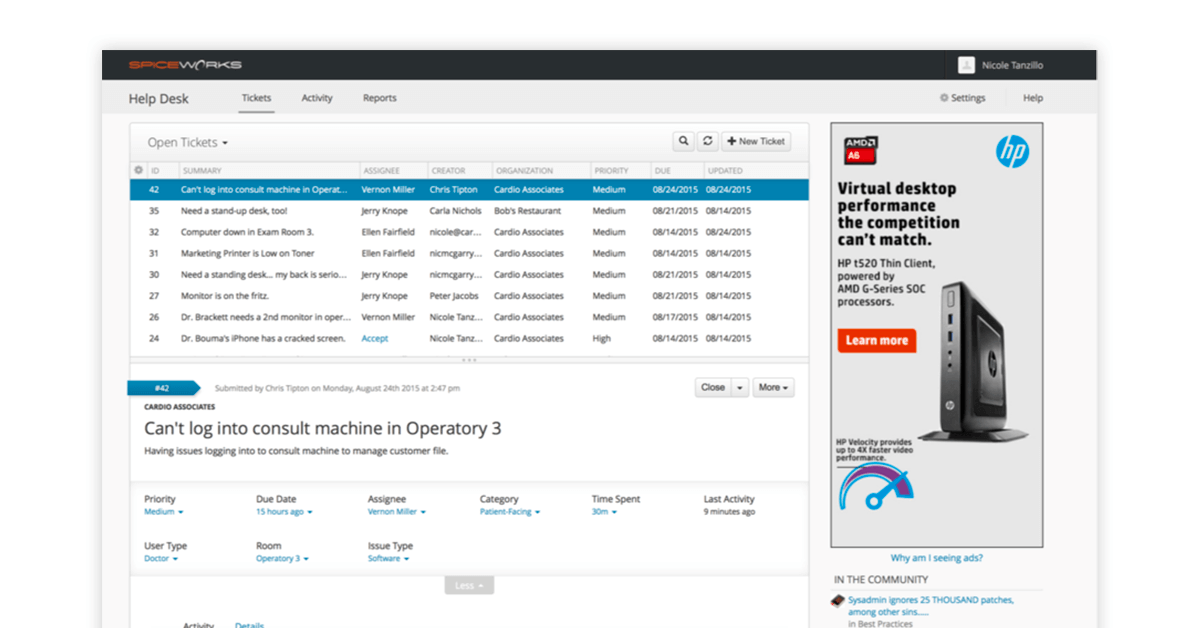Click the AMD A6 badge in ad
Screen dimensions: 1200x628
(x=860, y=149)
